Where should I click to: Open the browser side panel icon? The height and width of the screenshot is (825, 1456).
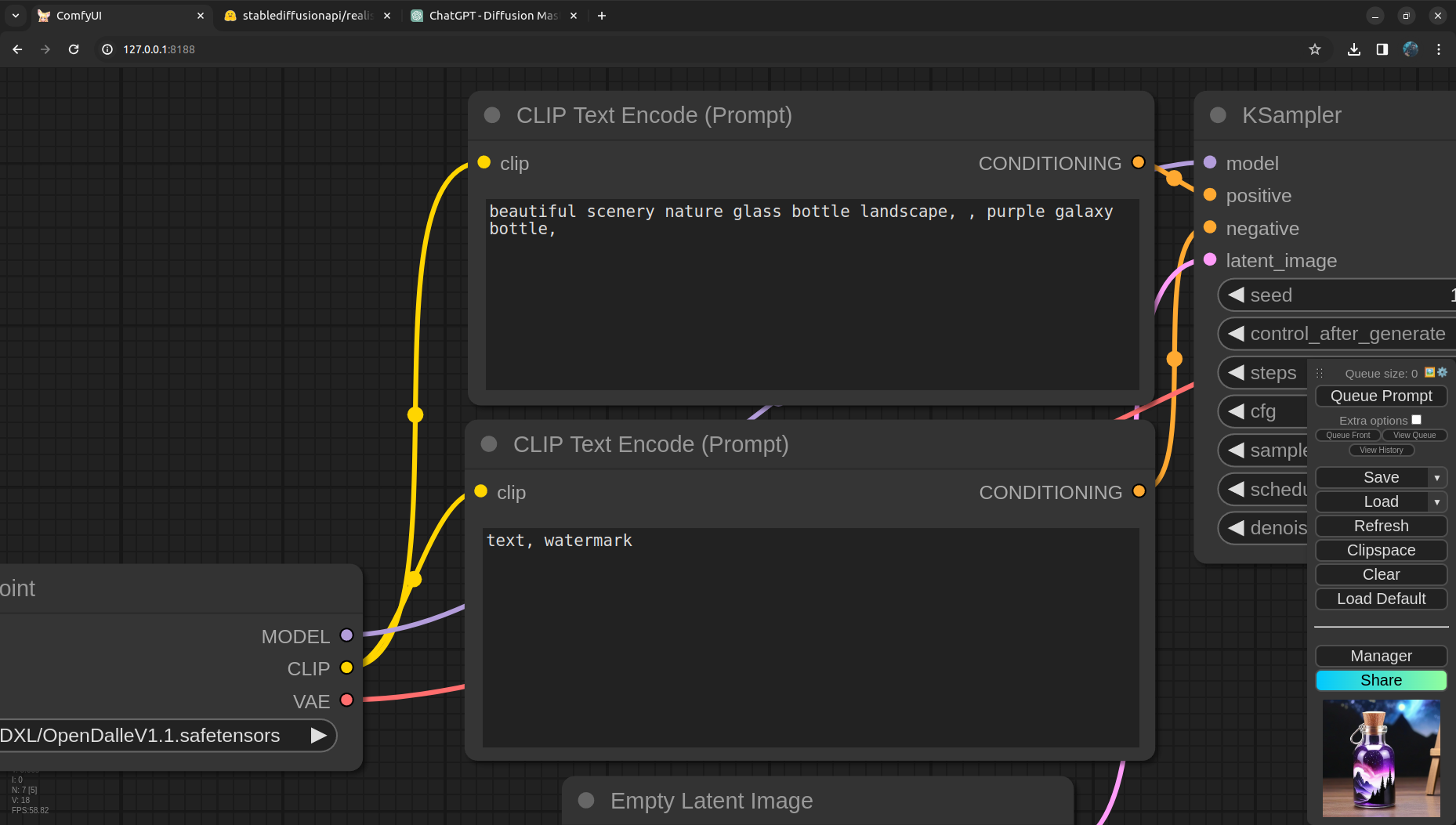(1382, 49)
